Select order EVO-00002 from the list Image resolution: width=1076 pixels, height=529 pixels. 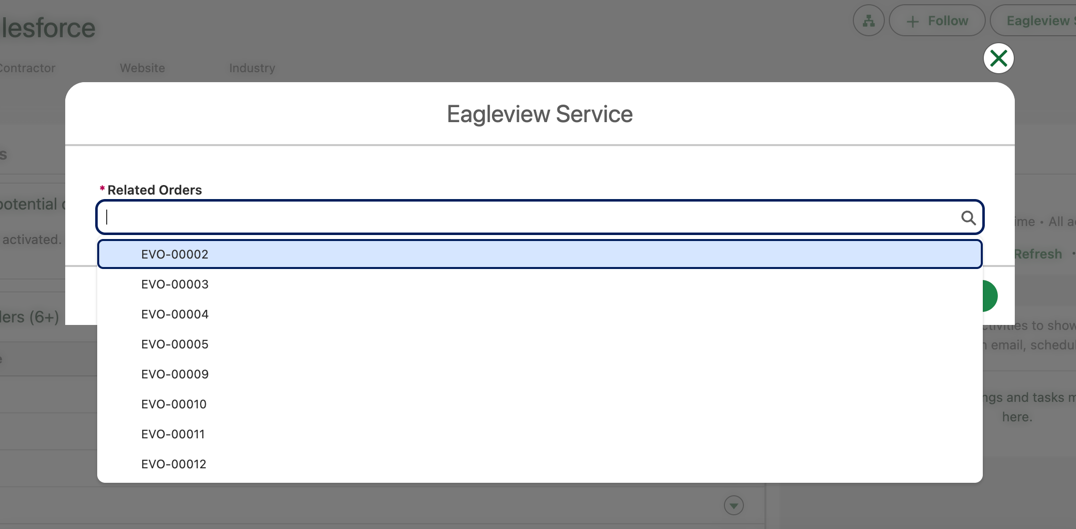point(175,254)
